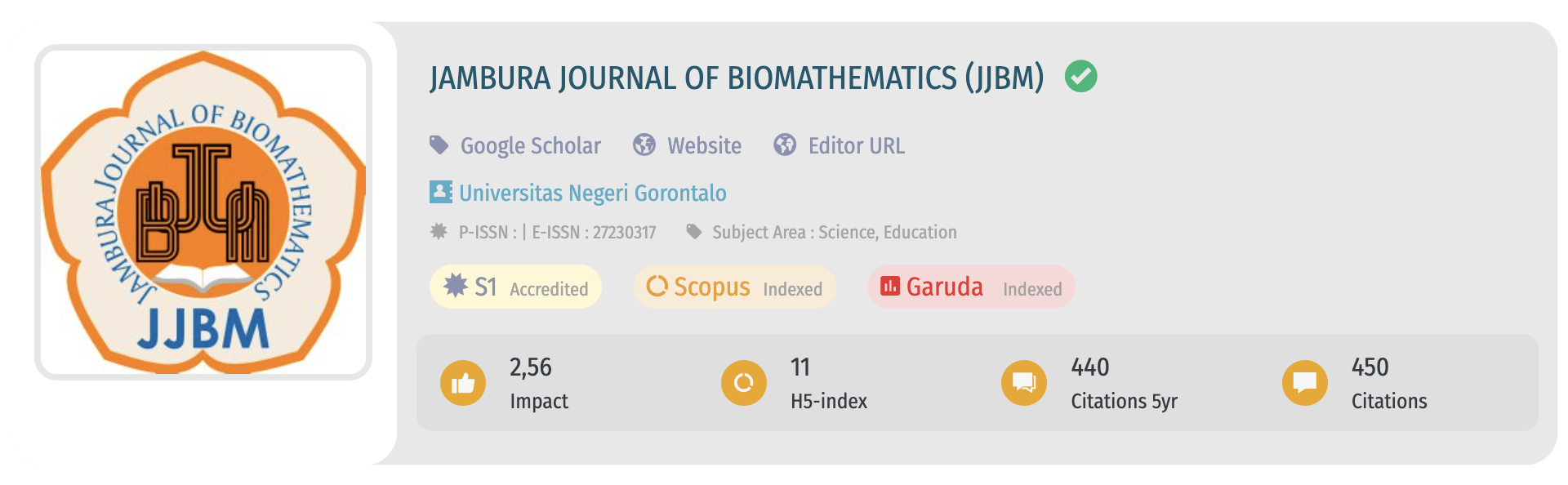This screenshot has height=485, width=1568.
Task: Click the affiliation card icon
Action: tap(440, 192)
